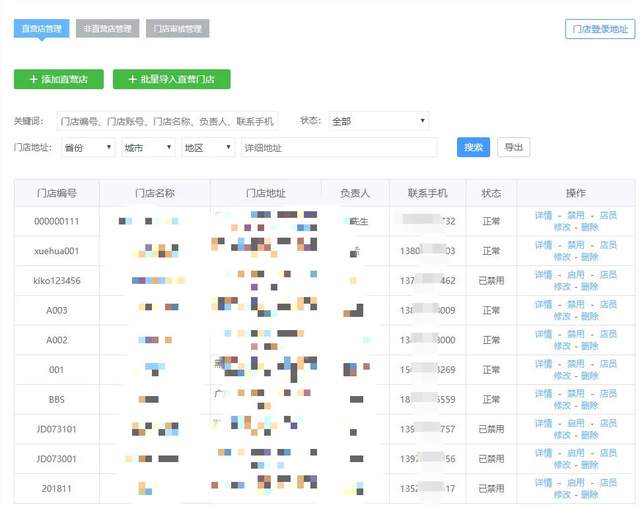
Task: Click 删除 for store 201811
Action: pos(589,495)
